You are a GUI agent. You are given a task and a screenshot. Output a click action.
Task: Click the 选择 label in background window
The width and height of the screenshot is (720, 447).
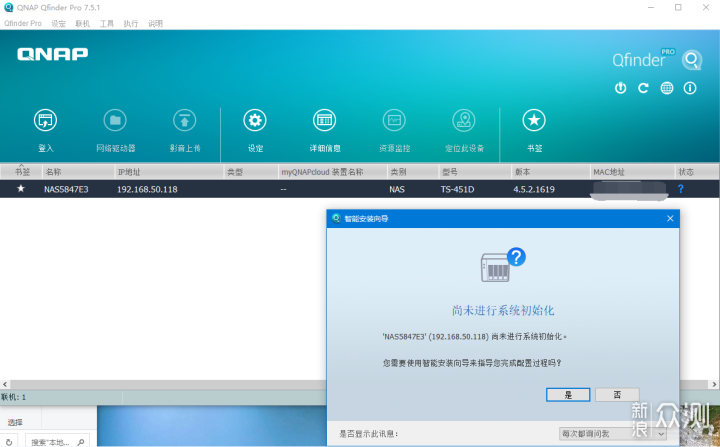[x=15, y=422]
